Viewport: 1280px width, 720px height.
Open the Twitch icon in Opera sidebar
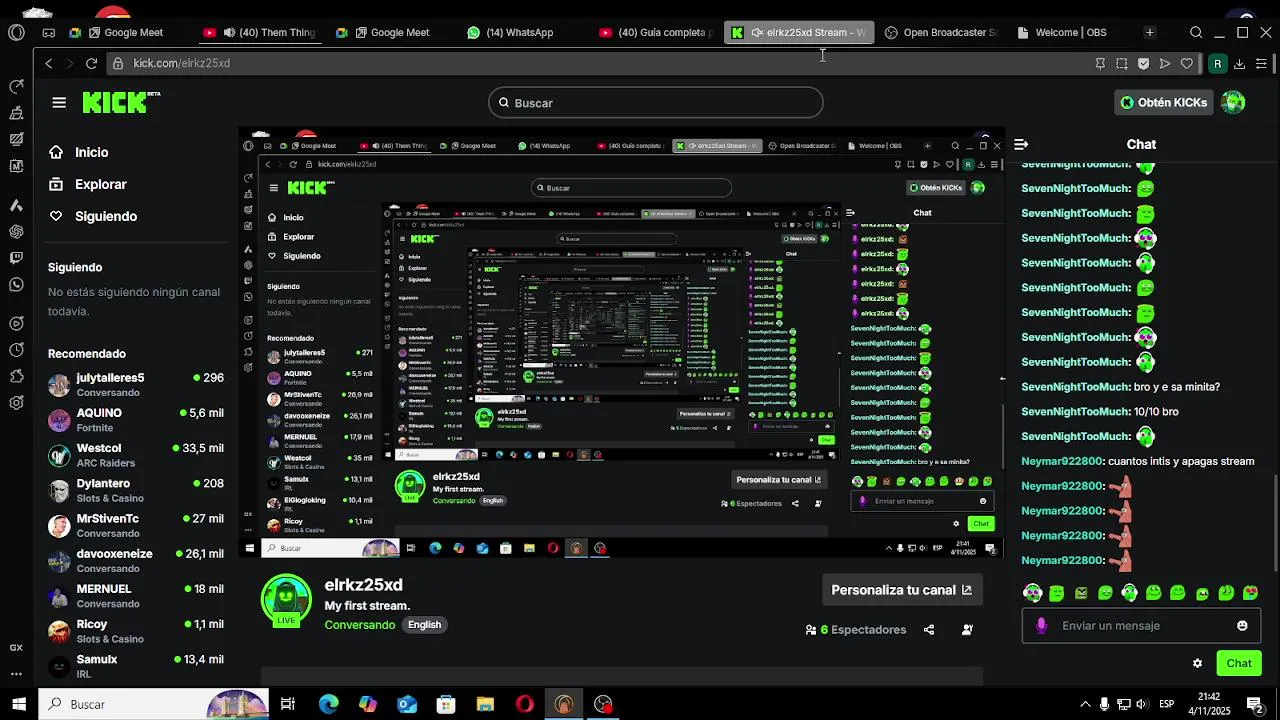(16, 258)
